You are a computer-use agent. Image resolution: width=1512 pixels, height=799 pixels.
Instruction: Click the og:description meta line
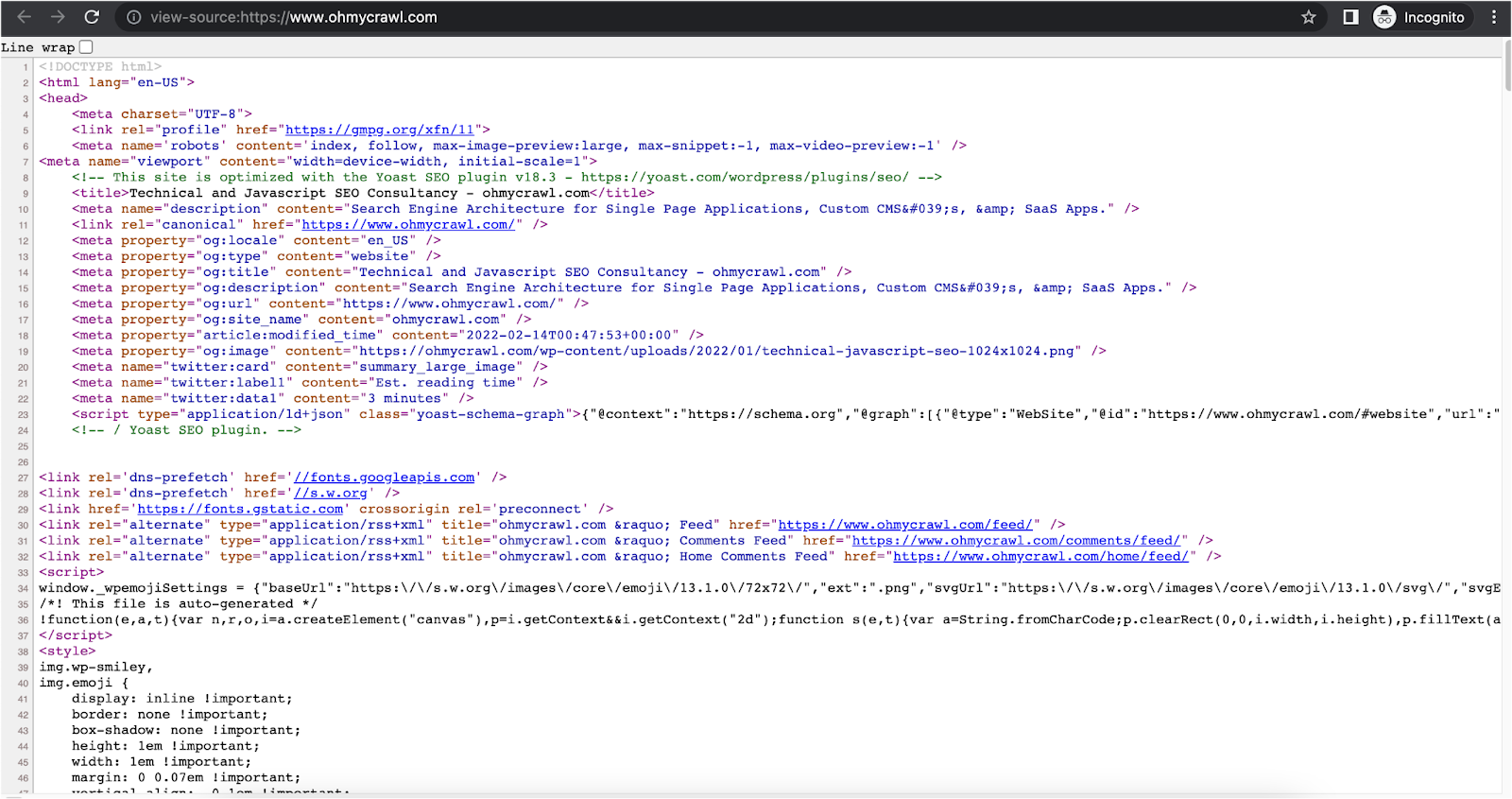634,287
